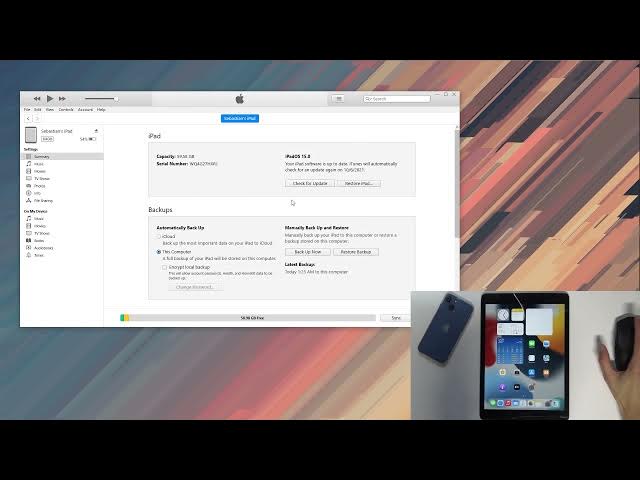Go back with the left chevron
This screenshot has width=640, height=480.
tap(28, 119)
